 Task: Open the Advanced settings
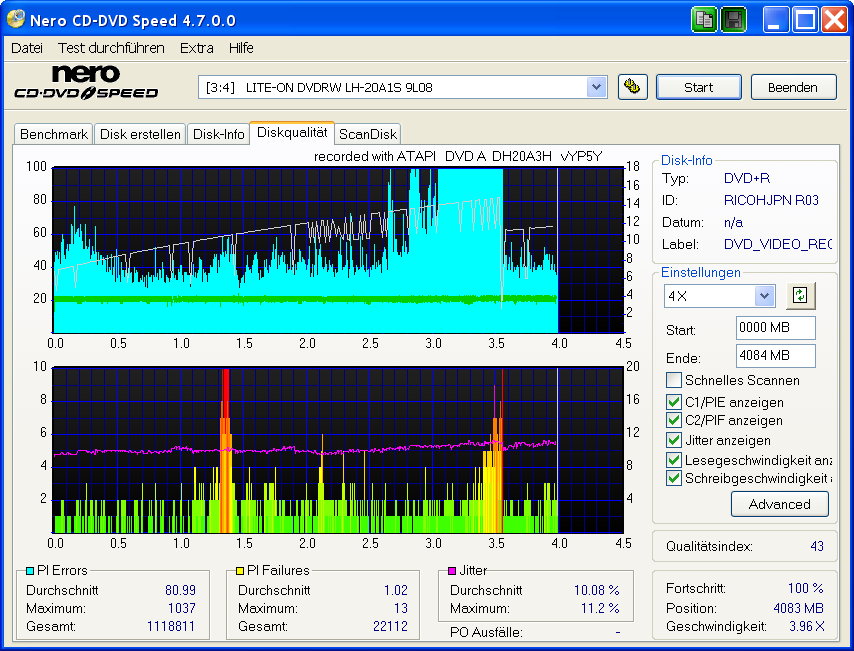coord(780,504)
